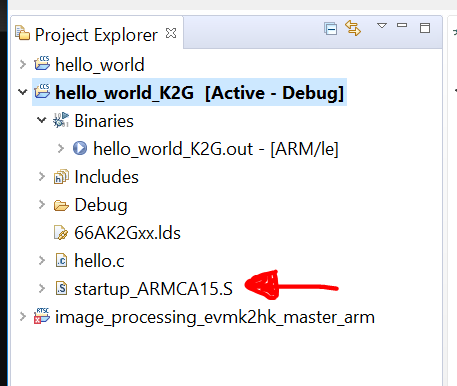Expand the Includes node
This screenshot has height=386, width=457.
coord(42,176)
